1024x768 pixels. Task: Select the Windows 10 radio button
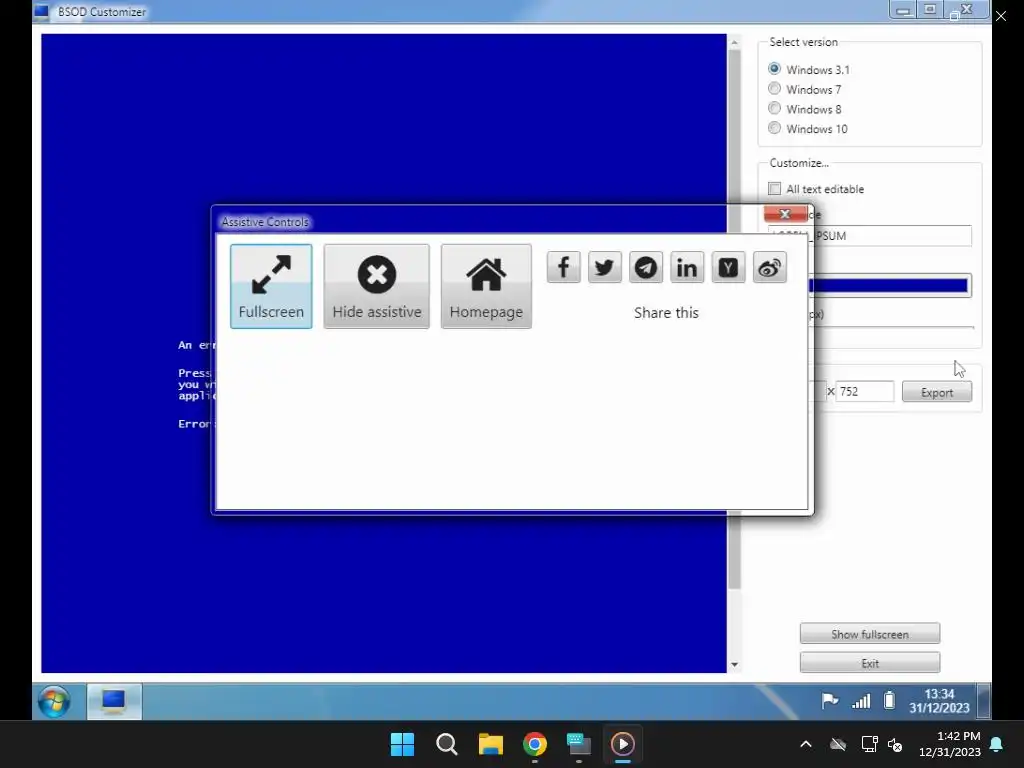tap(775, 128)
